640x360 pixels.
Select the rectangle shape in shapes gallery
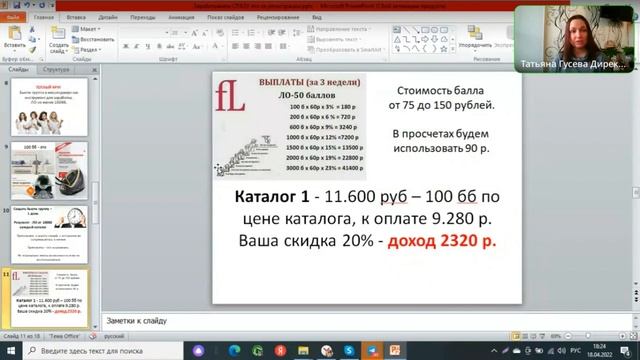pyautogui.click(x=425, y=30)
